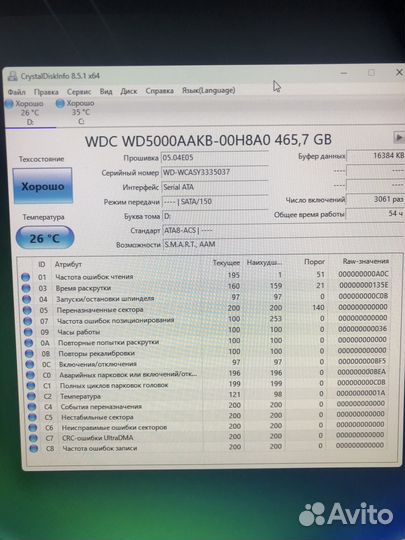
Task: Click status dot for Повторы рекалибровки
Action: [29, 354]
